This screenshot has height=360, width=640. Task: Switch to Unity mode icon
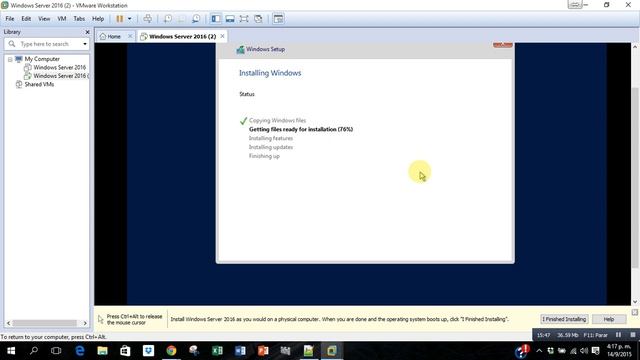coord(258,19)
